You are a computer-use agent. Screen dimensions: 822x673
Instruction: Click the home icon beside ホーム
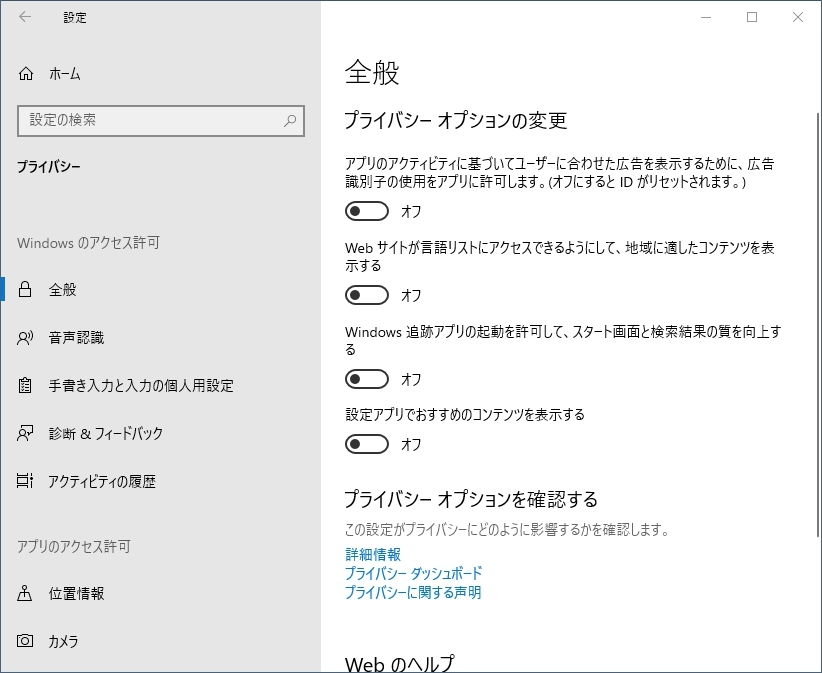26,74
